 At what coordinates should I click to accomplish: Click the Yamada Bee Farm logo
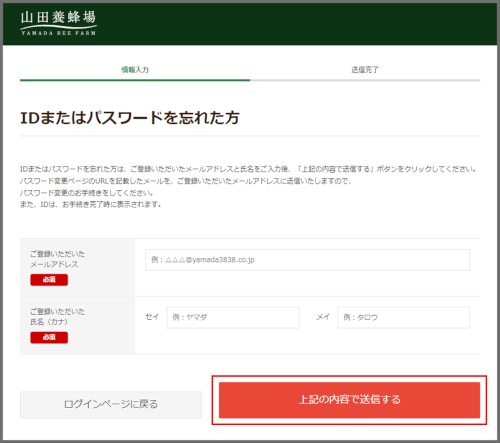pos(58,23)
